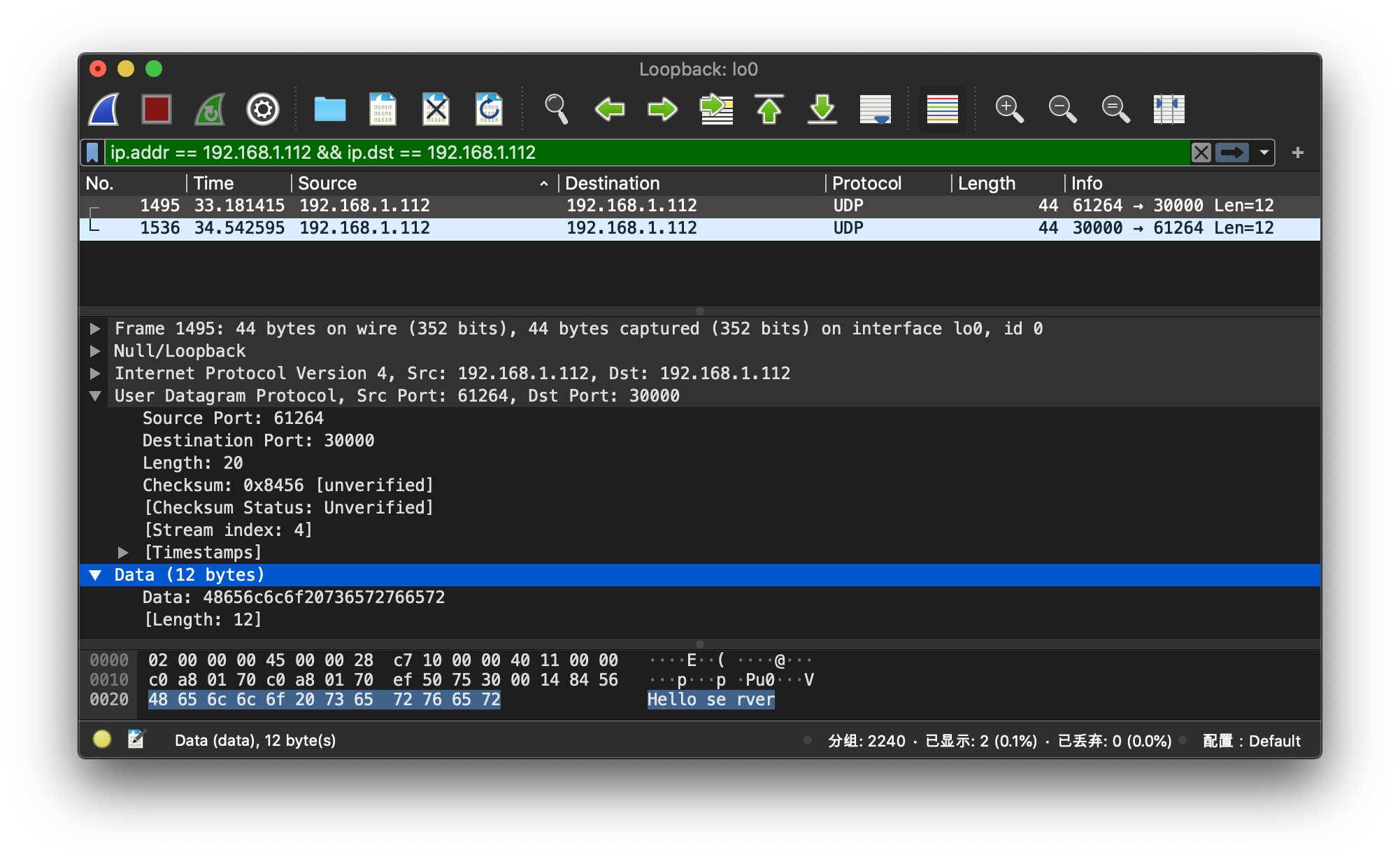Sort packets by Info column
Viewport: 1400px width, 862px height.
click(1192, 183)
